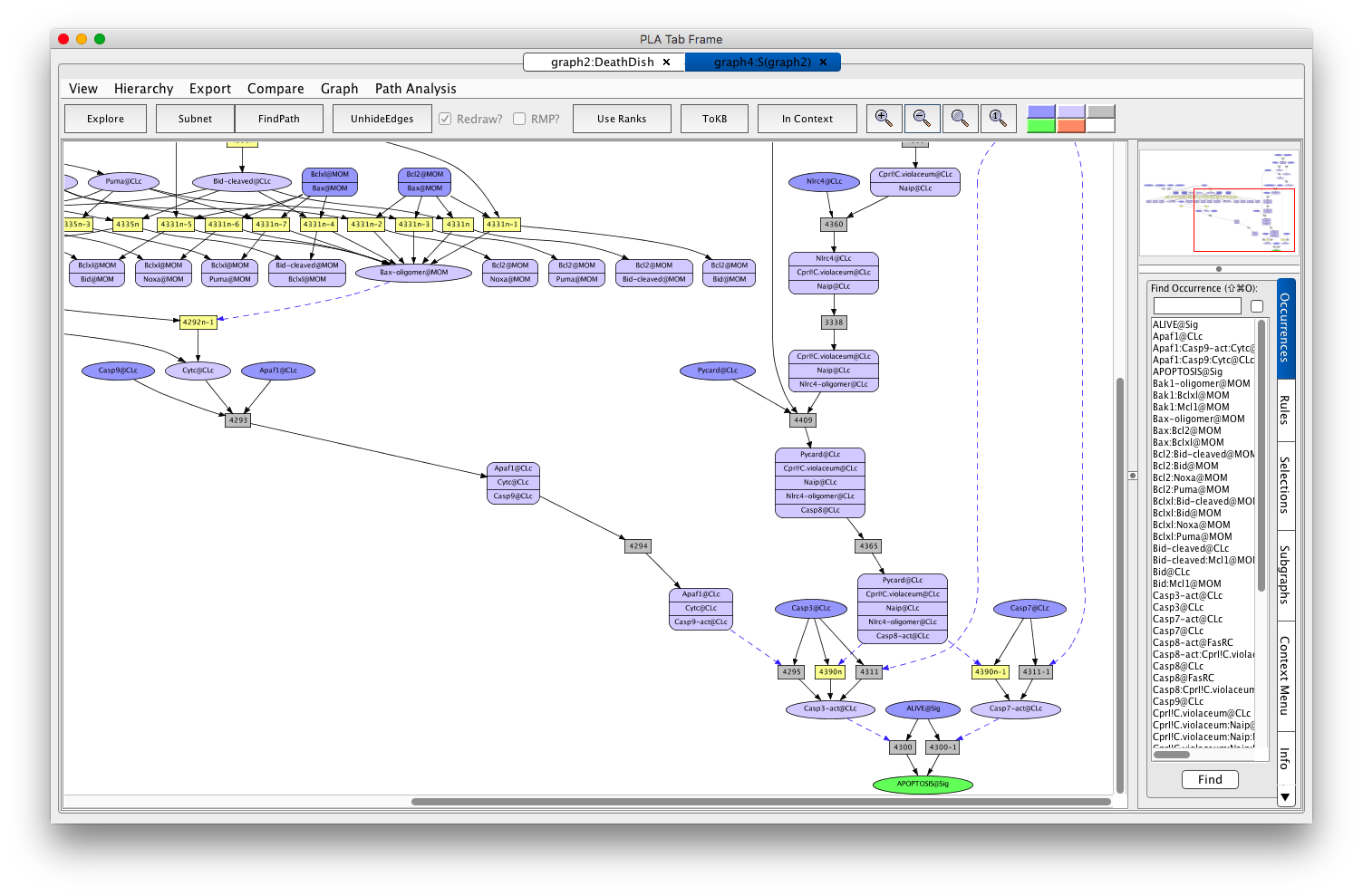This screenshot has width=1363, height=896.
Task: Pick the green color swatch
Action: click(1041, 126)
